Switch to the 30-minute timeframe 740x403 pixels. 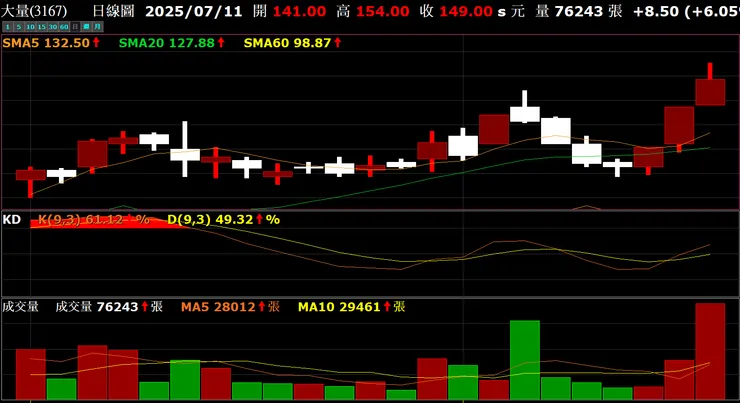point(53,27)
